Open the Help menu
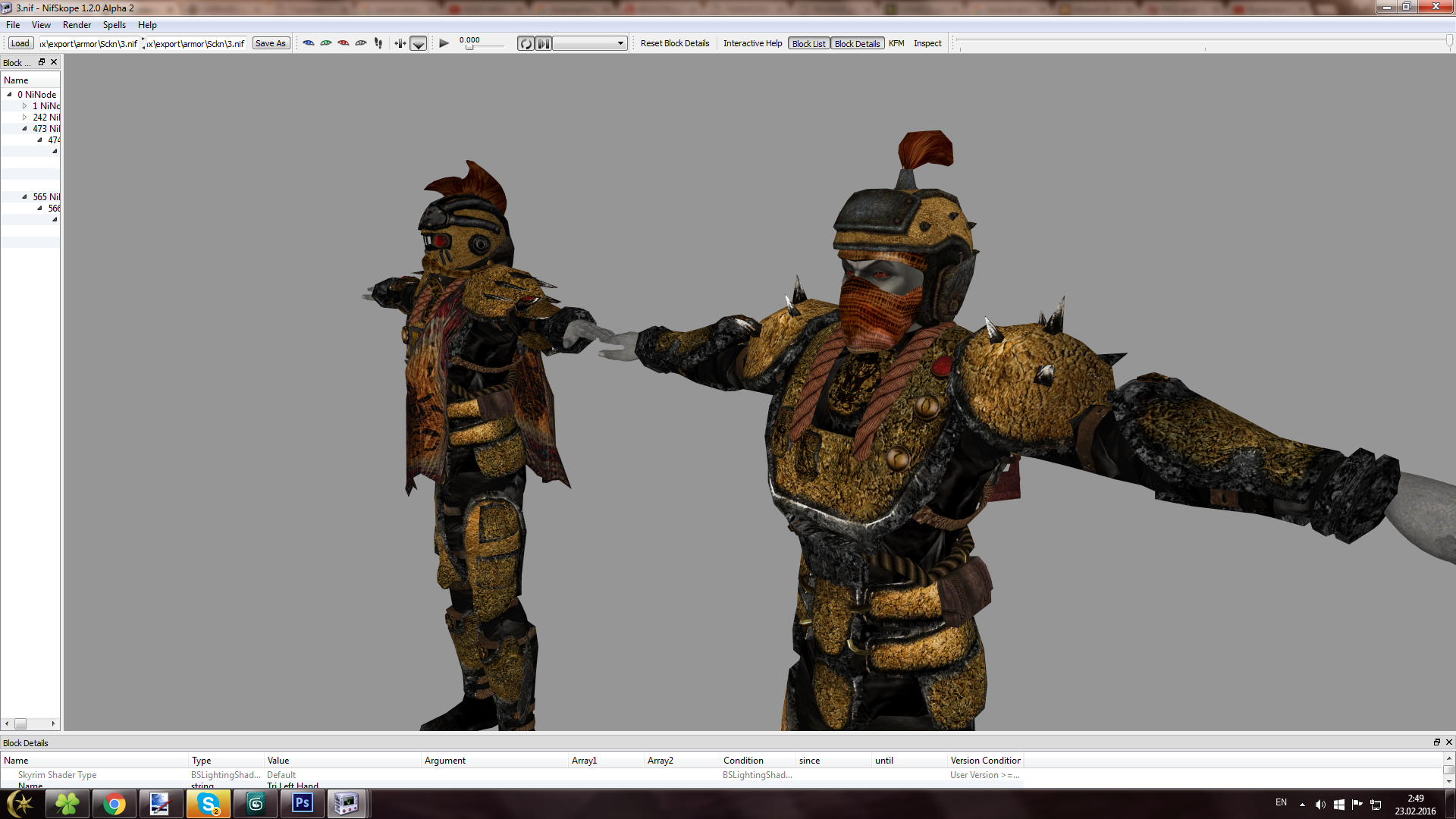 (x=147, y=25)
